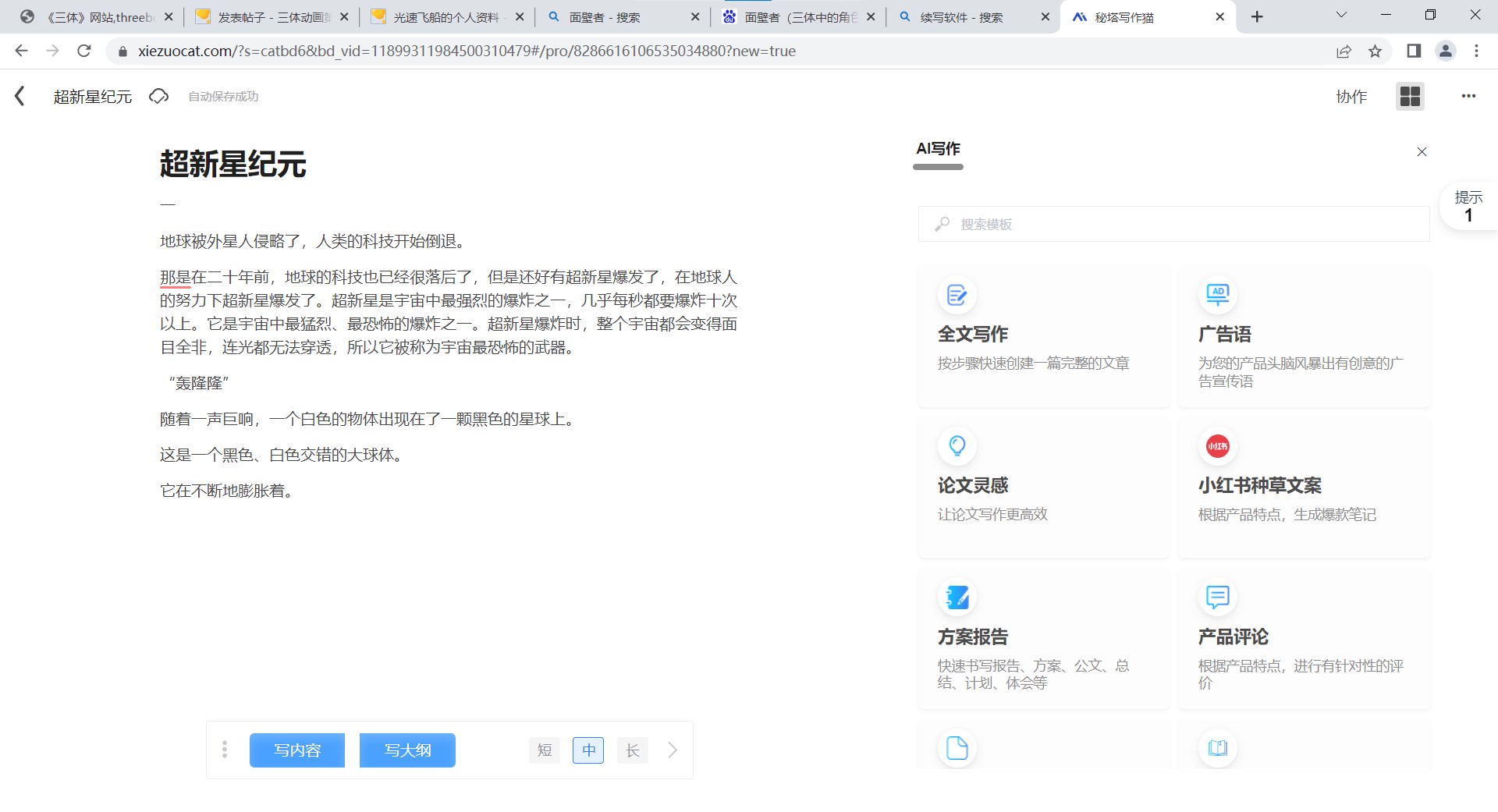This screenshot has height=812, width=1498.
Task: Click the header document name 超新星纪元
Action: click(92, 97)
